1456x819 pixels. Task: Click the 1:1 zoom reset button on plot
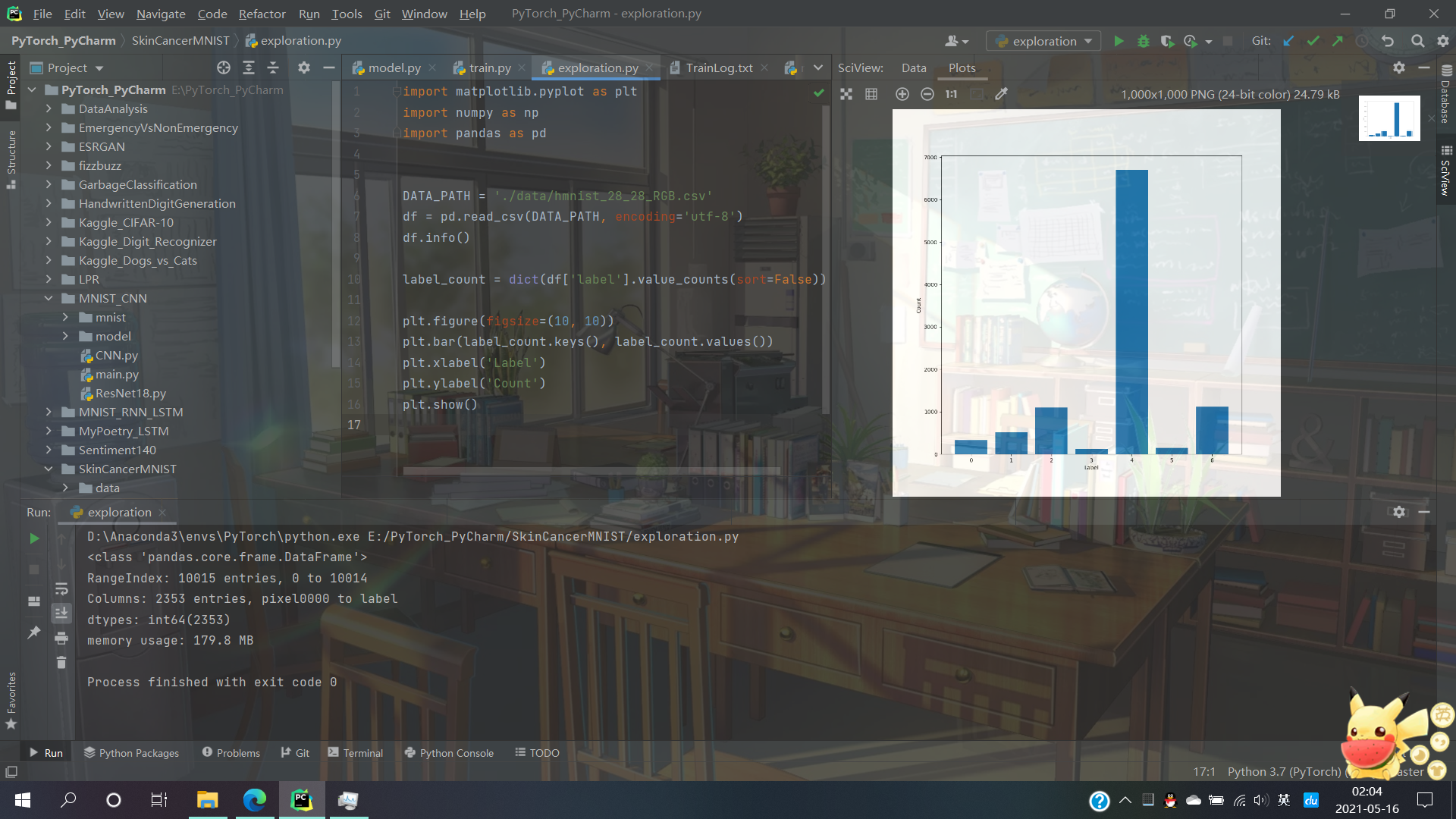coord(950,94)
